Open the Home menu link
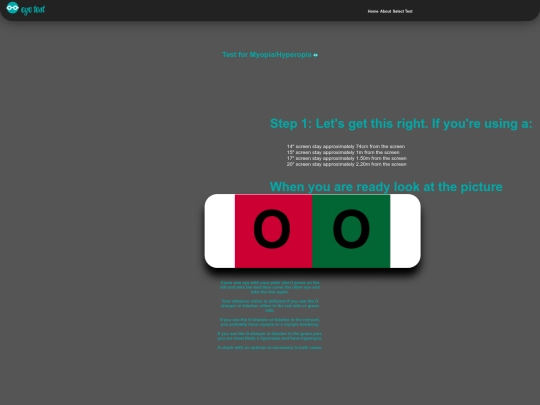Viewport: 540px width, 405px height. coord(373,11)
